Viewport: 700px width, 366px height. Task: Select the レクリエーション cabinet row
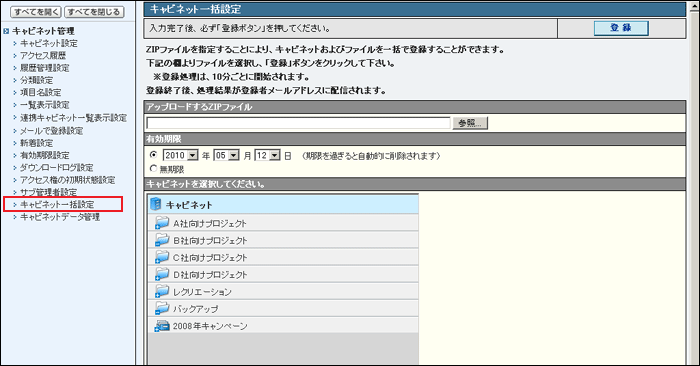click(283, 291)
